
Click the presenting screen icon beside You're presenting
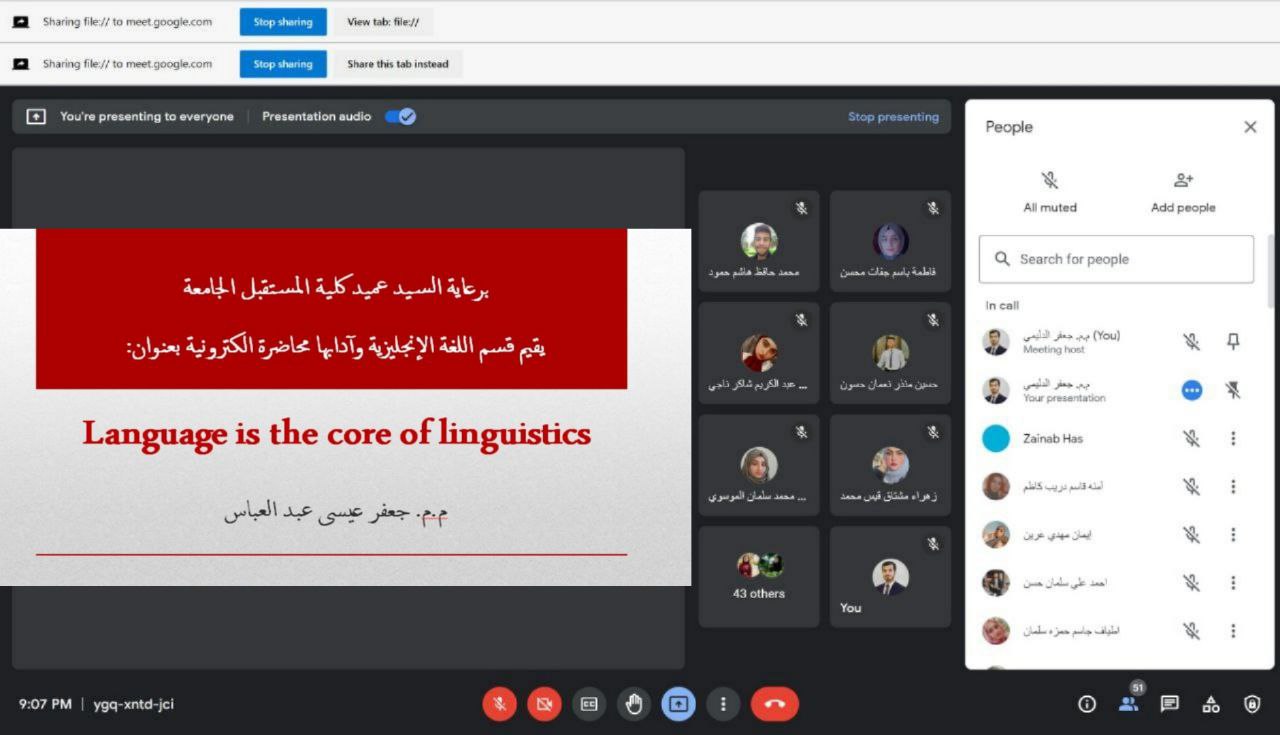pyautogui.click(x=36, y=116)
